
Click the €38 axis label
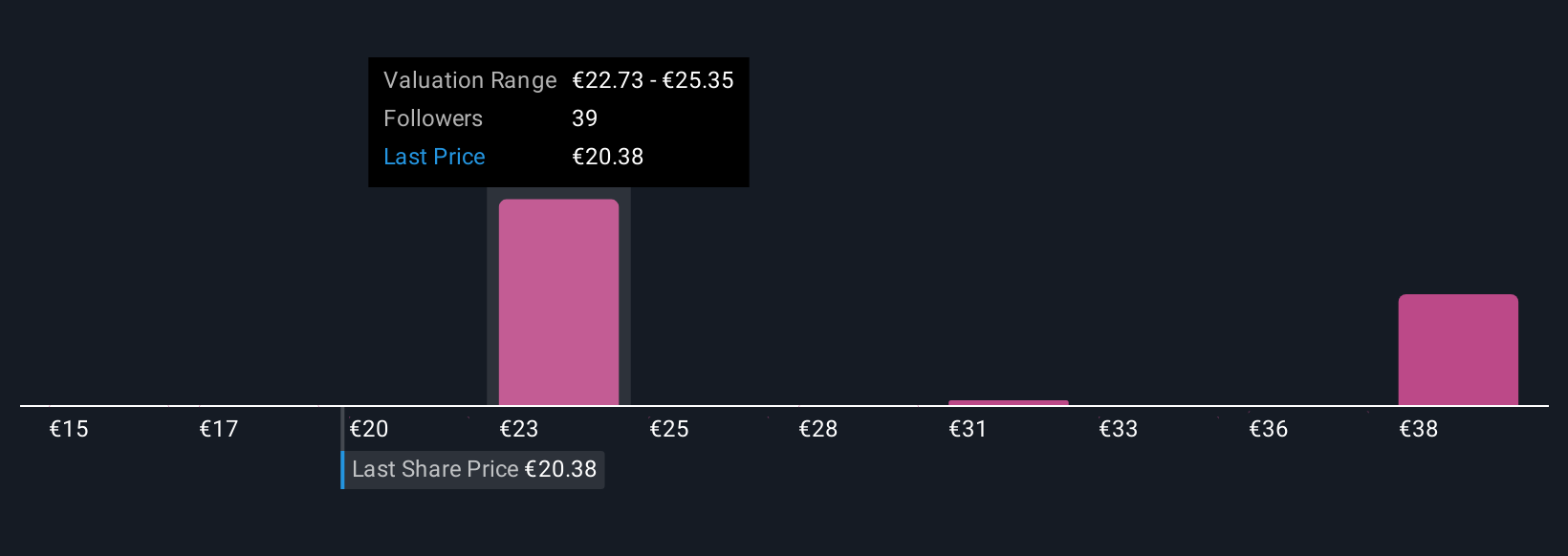click(x=1419, y=429)
